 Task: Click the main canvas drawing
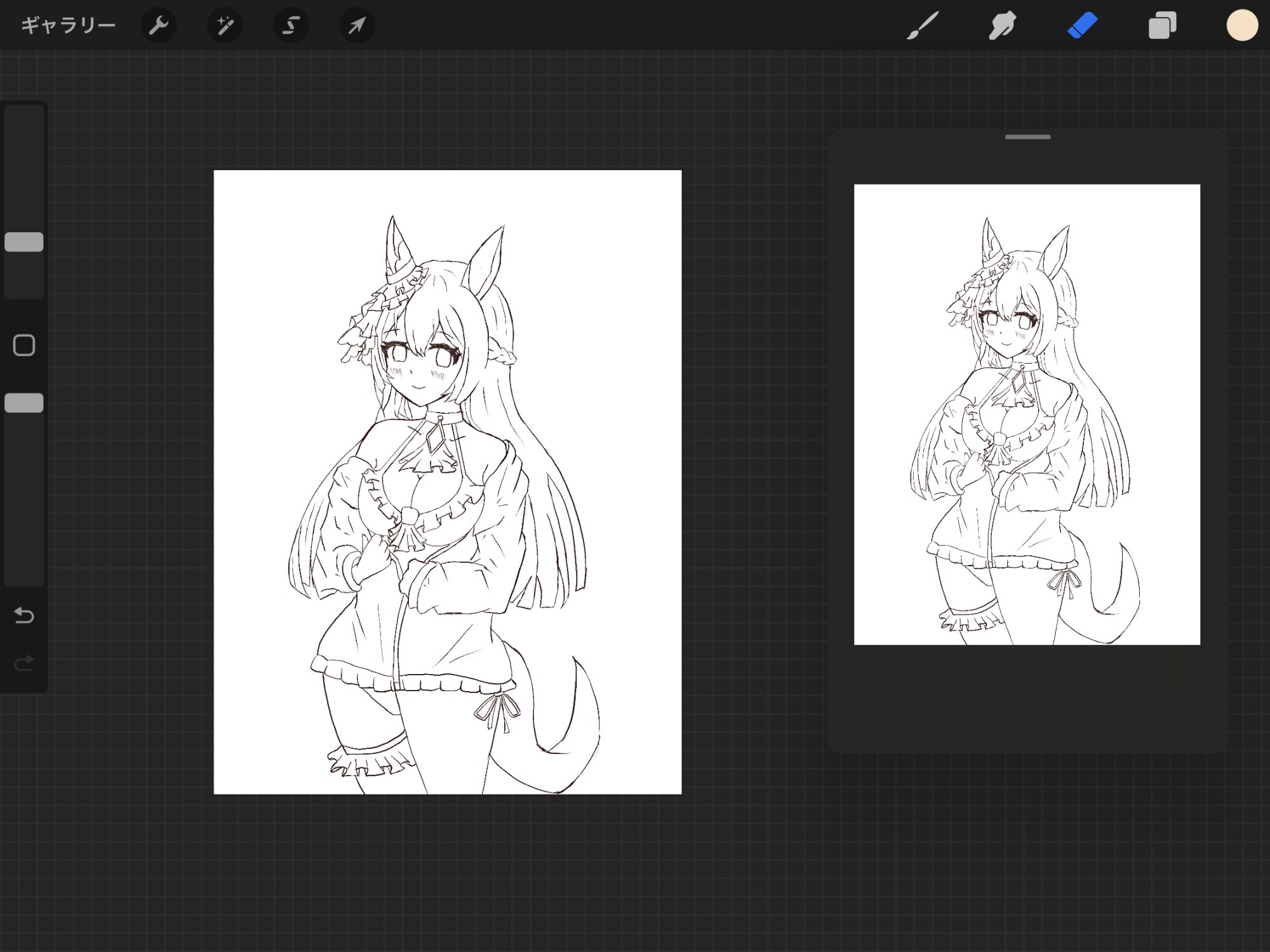pos(448,482)
